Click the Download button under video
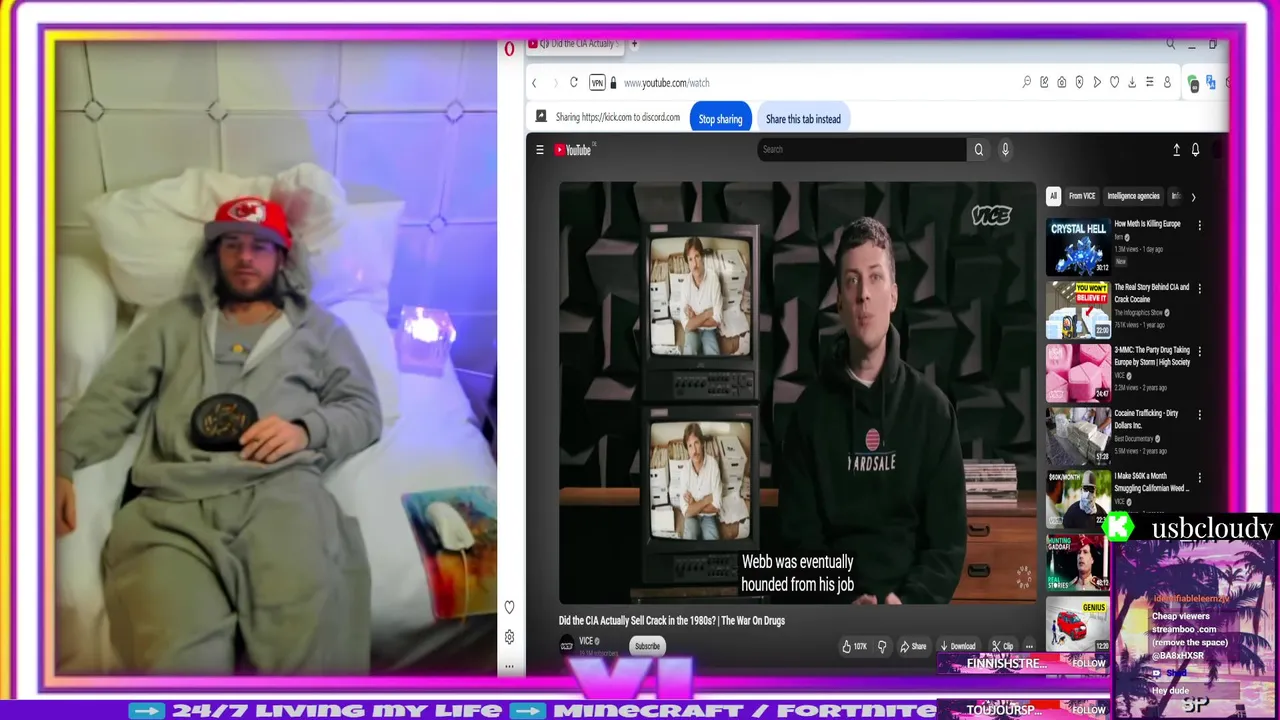Viewport: 1280px width, 720px height. pos(957,646)
